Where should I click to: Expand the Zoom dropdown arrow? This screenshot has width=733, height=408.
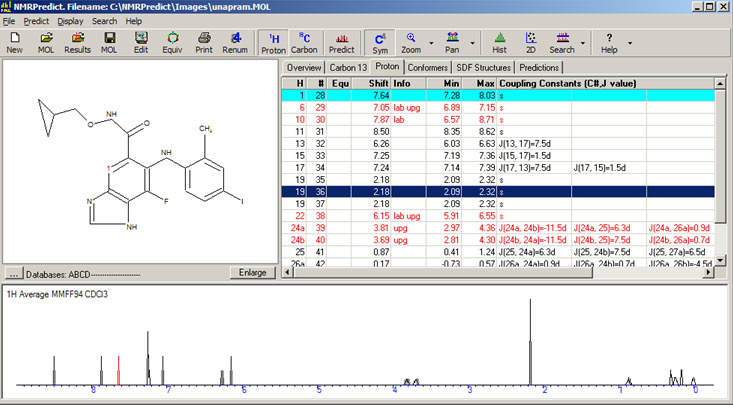point(431,42)
